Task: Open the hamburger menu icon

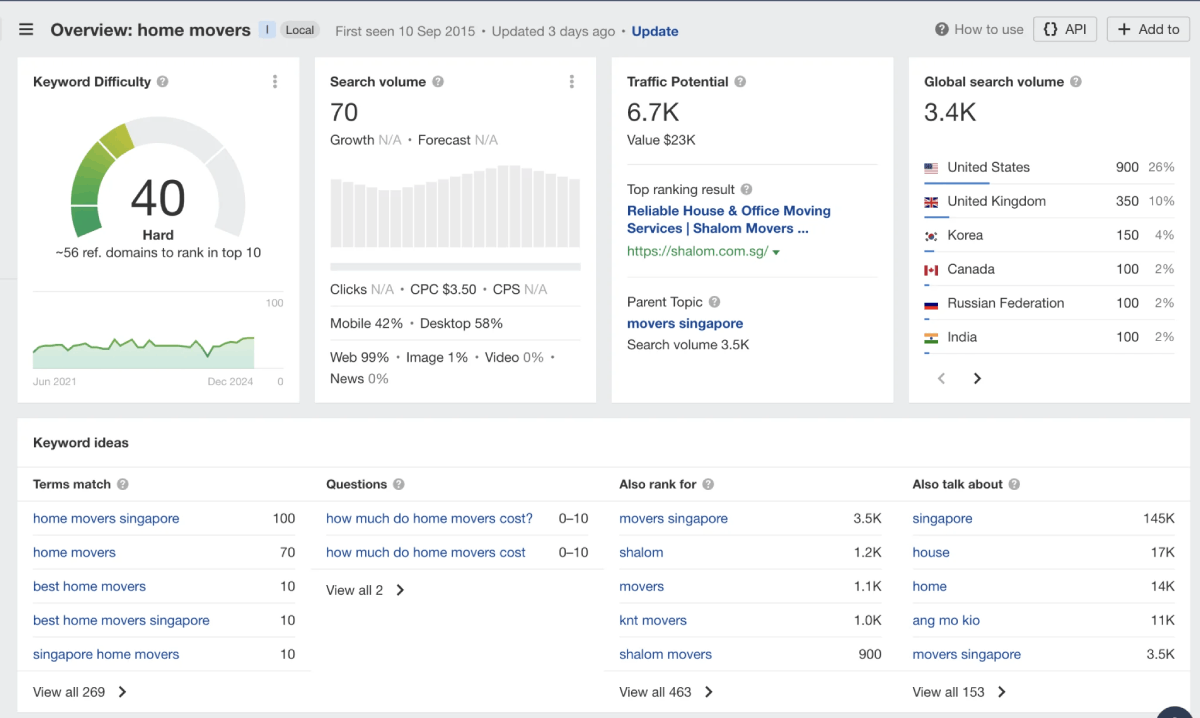Action: pos(26,30)
